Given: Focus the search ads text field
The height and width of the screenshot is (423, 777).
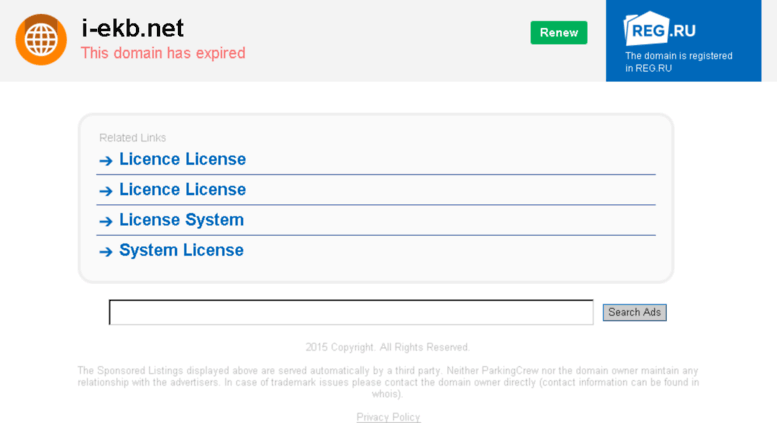Looking at the screenshot, I should pos(351,312).
